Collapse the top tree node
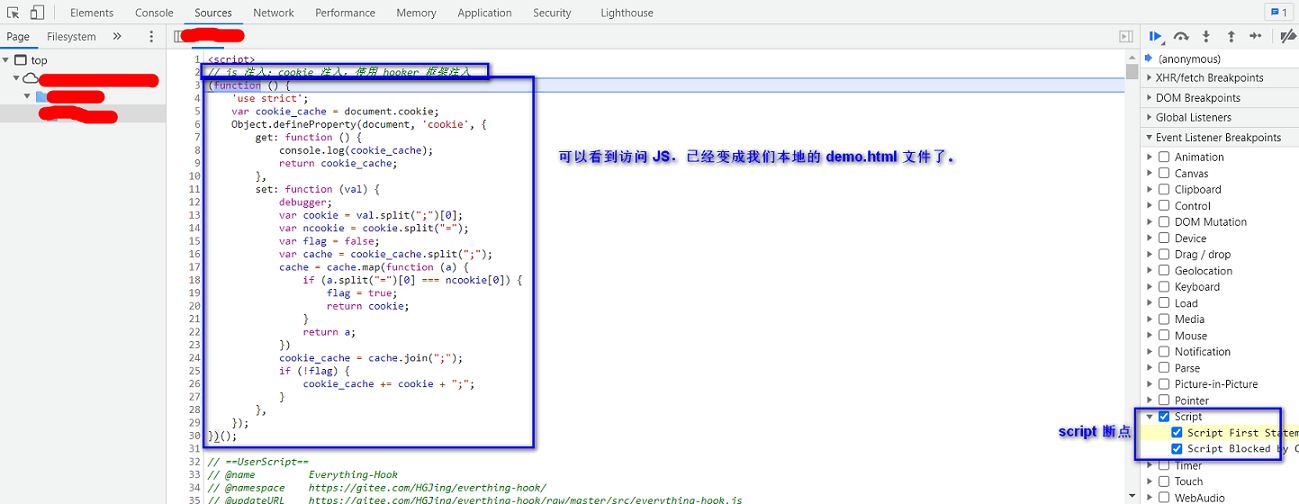 click(7, 60)
